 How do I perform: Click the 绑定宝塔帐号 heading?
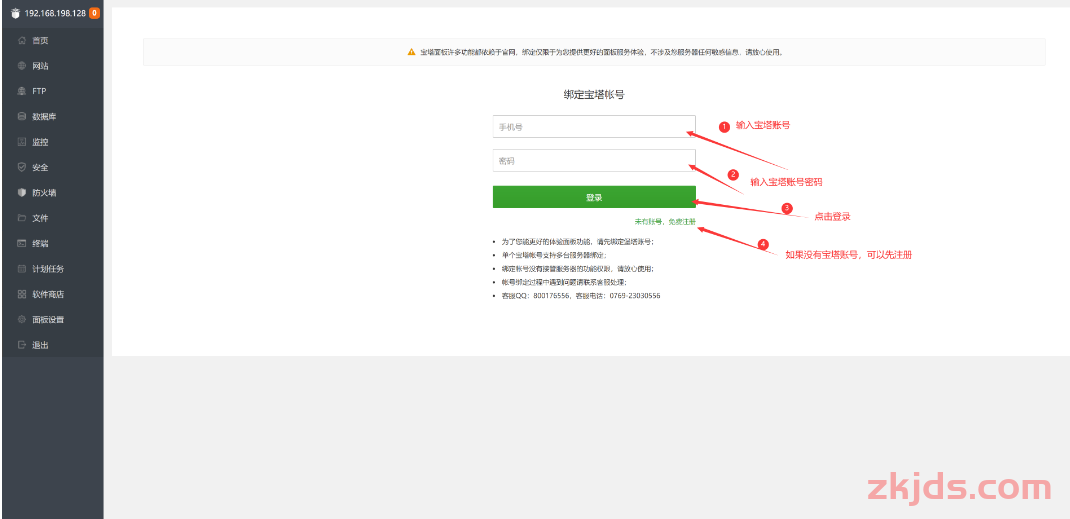594,95
